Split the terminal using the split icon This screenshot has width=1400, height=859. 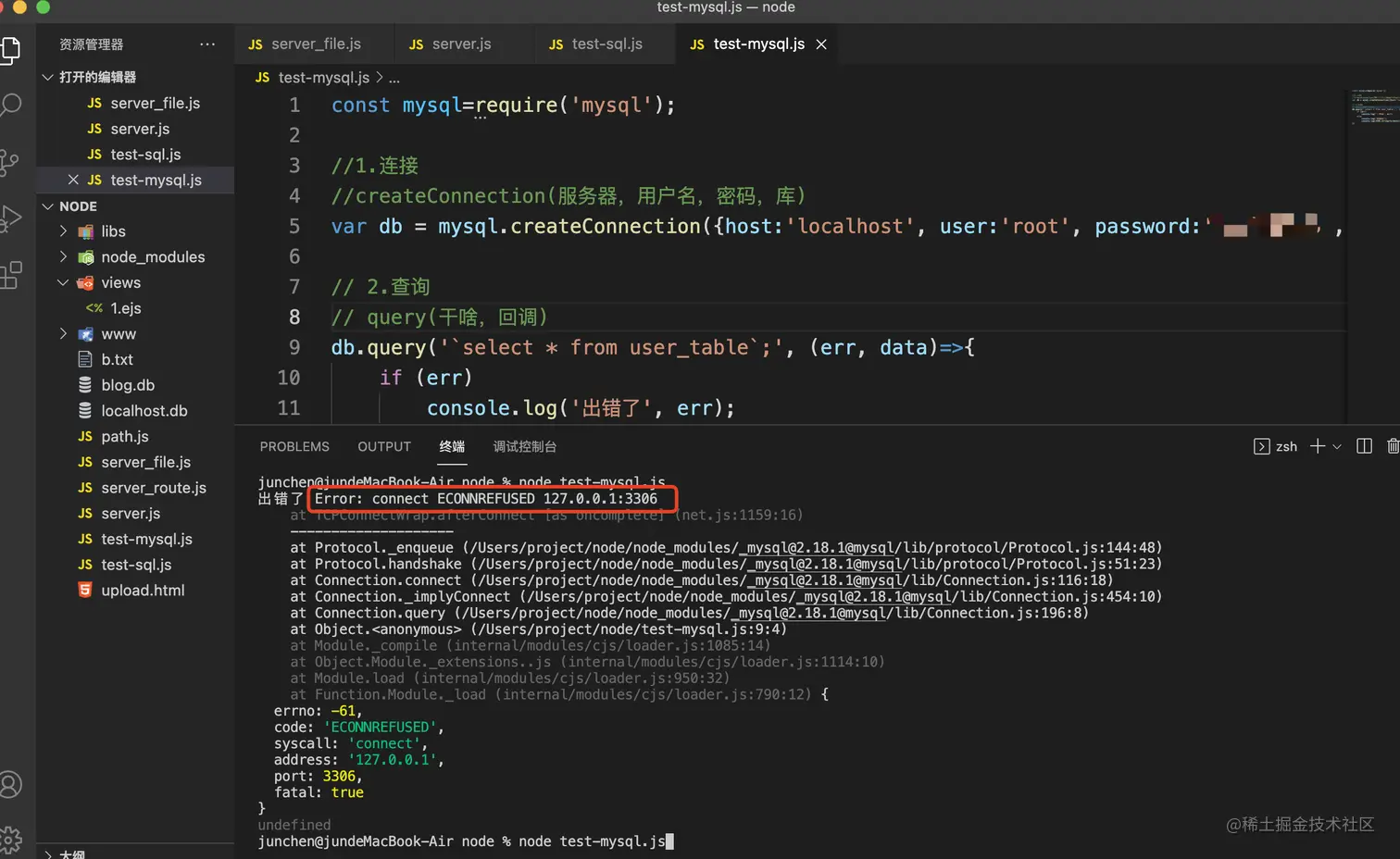point(1364,445)
